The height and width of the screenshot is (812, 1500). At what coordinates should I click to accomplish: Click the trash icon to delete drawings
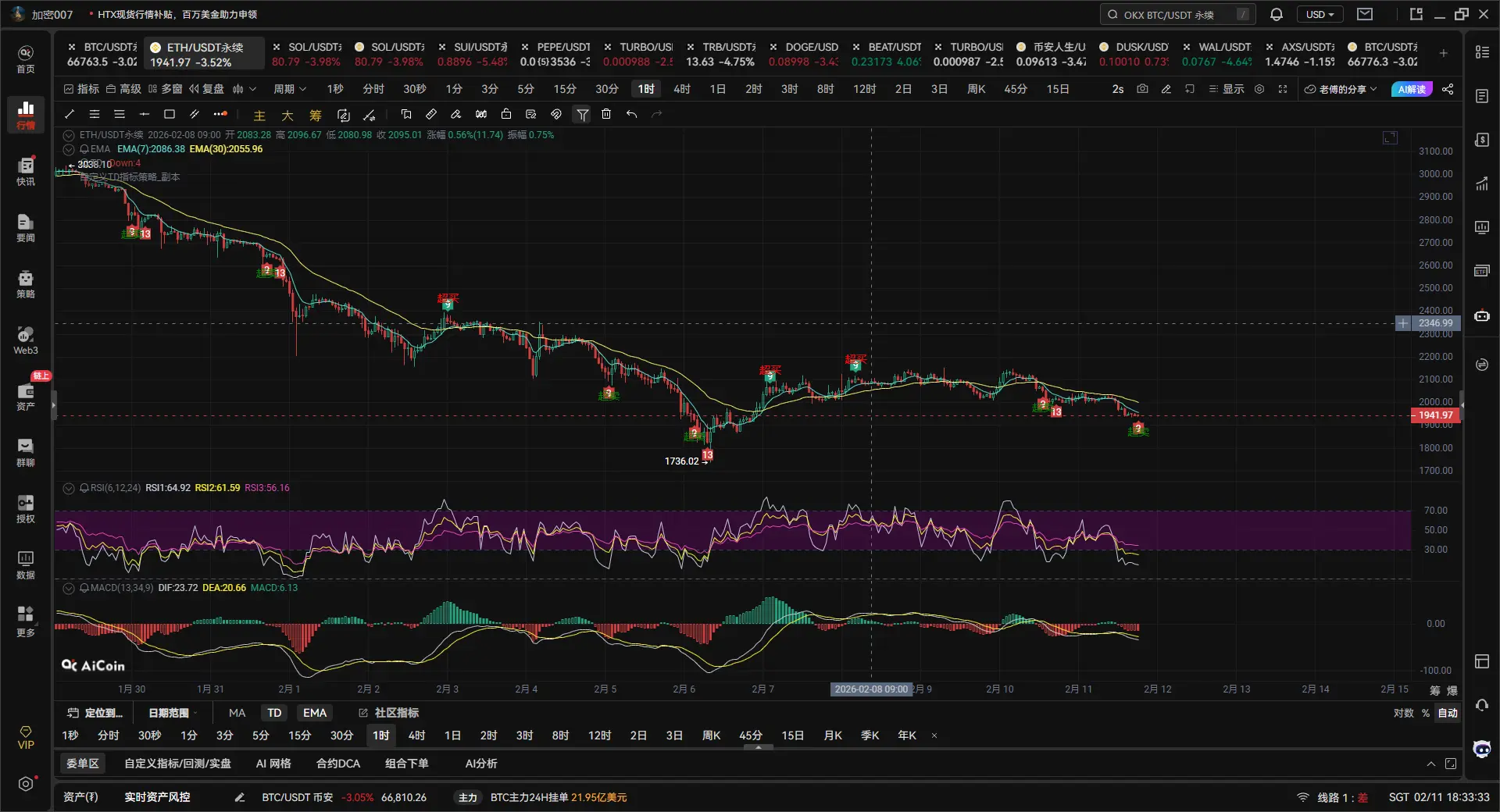pos(606,114)
